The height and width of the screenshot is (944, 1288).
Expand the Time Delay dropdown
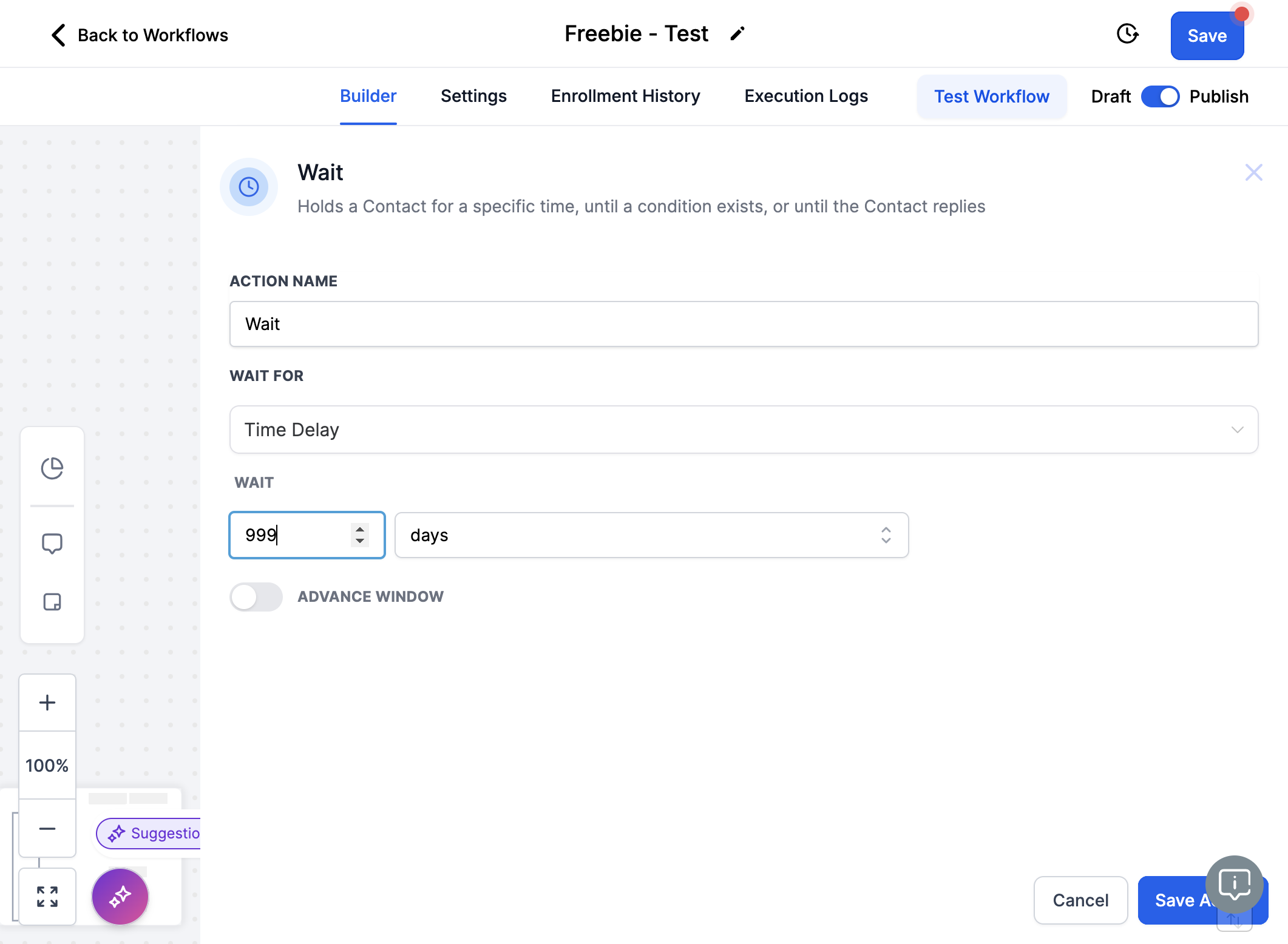coord(744,430)
